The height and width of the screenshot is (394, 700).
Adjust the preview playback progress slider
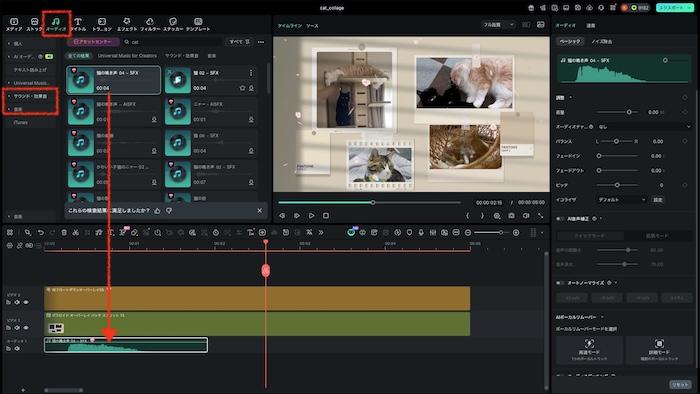[370, 203]
